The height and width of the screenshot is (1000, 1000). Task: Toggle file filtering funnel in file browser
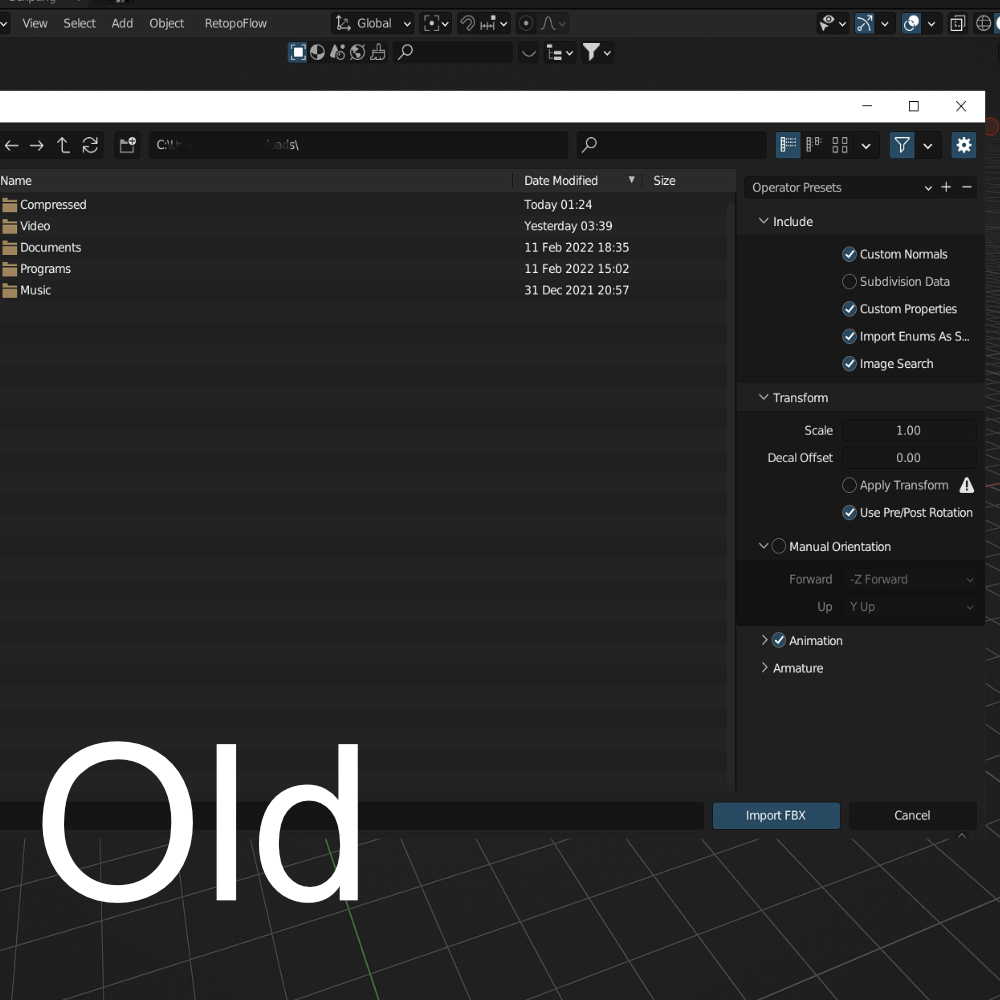(902, 145)
